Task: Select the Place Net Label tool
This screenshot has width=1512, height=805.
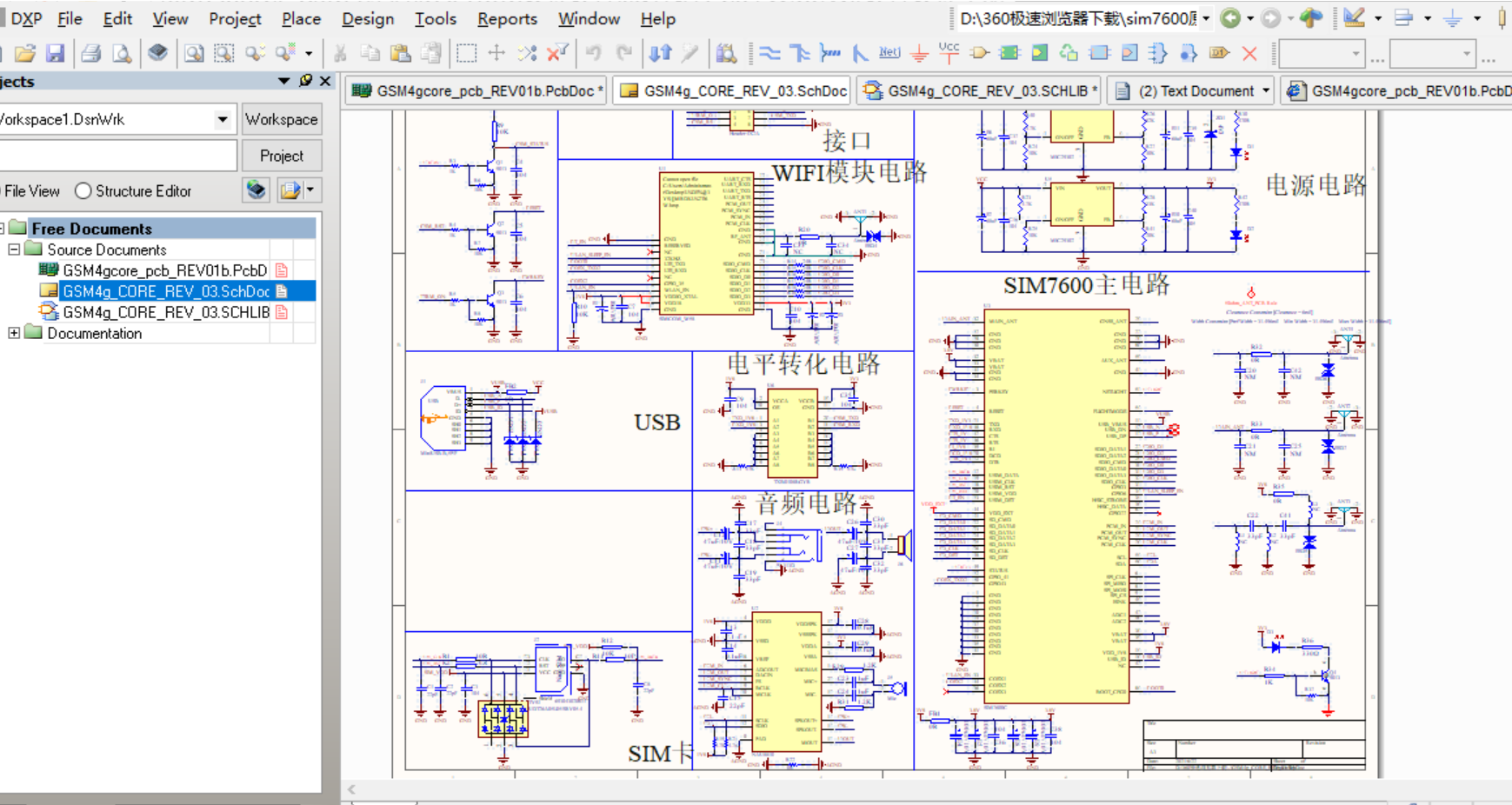Action: coord(889,54)
